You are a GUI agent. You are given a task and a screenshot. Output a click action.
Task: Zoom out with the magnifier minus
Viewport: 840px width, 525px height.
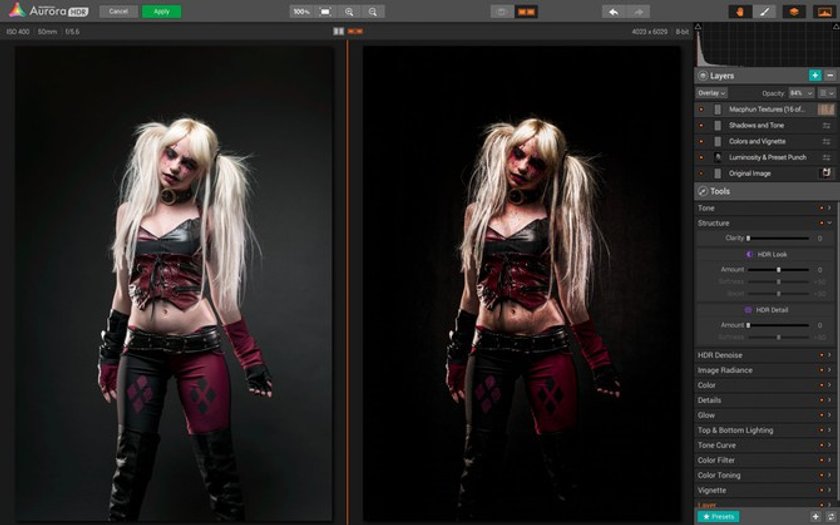373,11
